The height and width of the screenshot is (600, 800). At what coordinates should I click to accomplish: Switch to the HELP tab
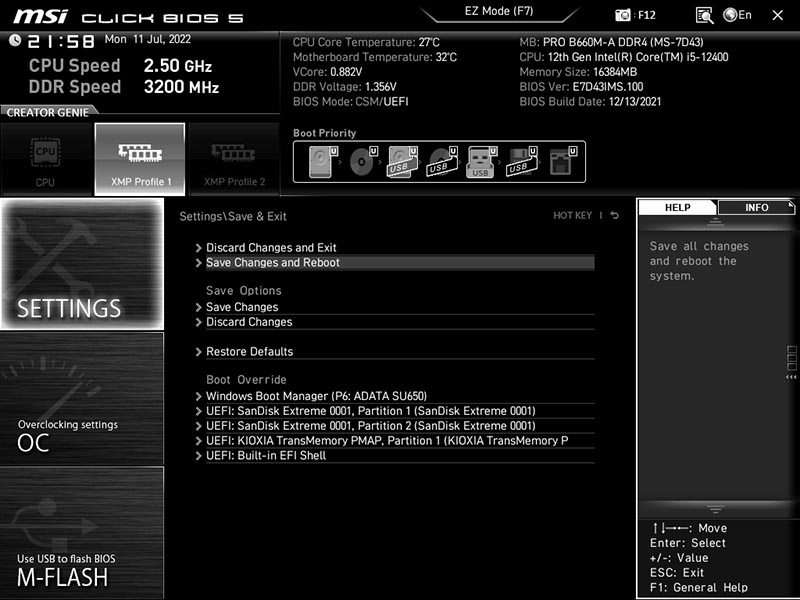click(678, 207)
